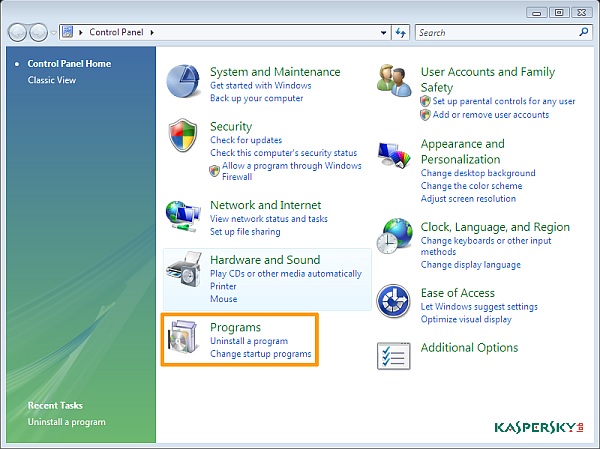Screen dimensions: 600x449
Task: Click the Printer link
Action: pyautogui.click(x=223, y=286)
